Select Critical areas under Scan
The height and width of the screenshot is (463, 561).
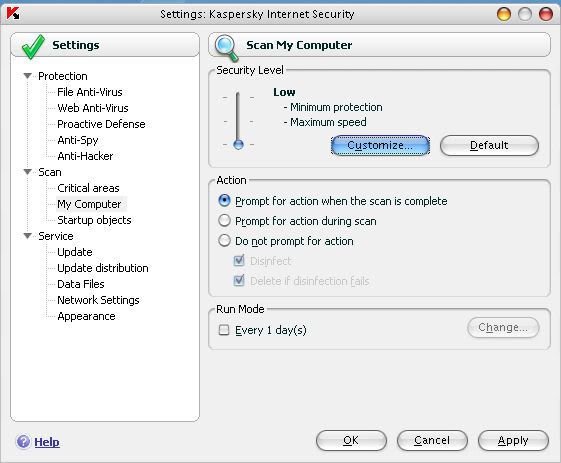point(88,188)
